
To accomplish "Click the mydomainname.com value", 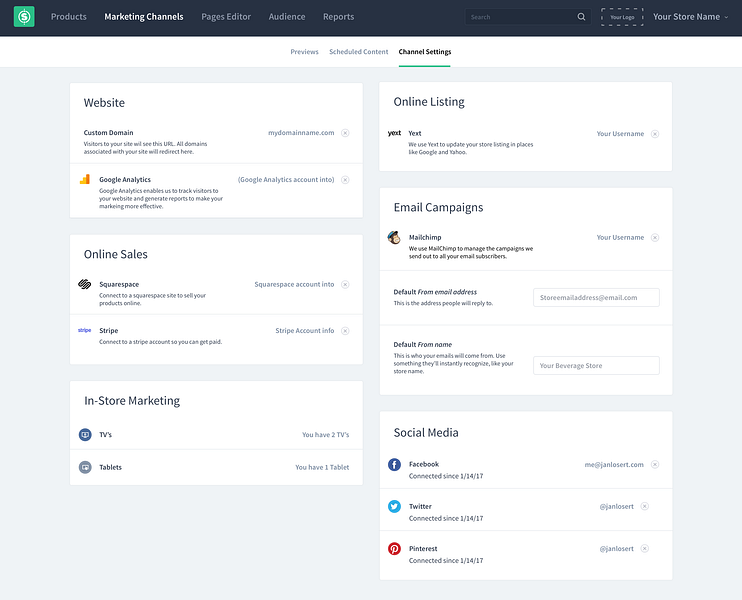I will 301,132.
